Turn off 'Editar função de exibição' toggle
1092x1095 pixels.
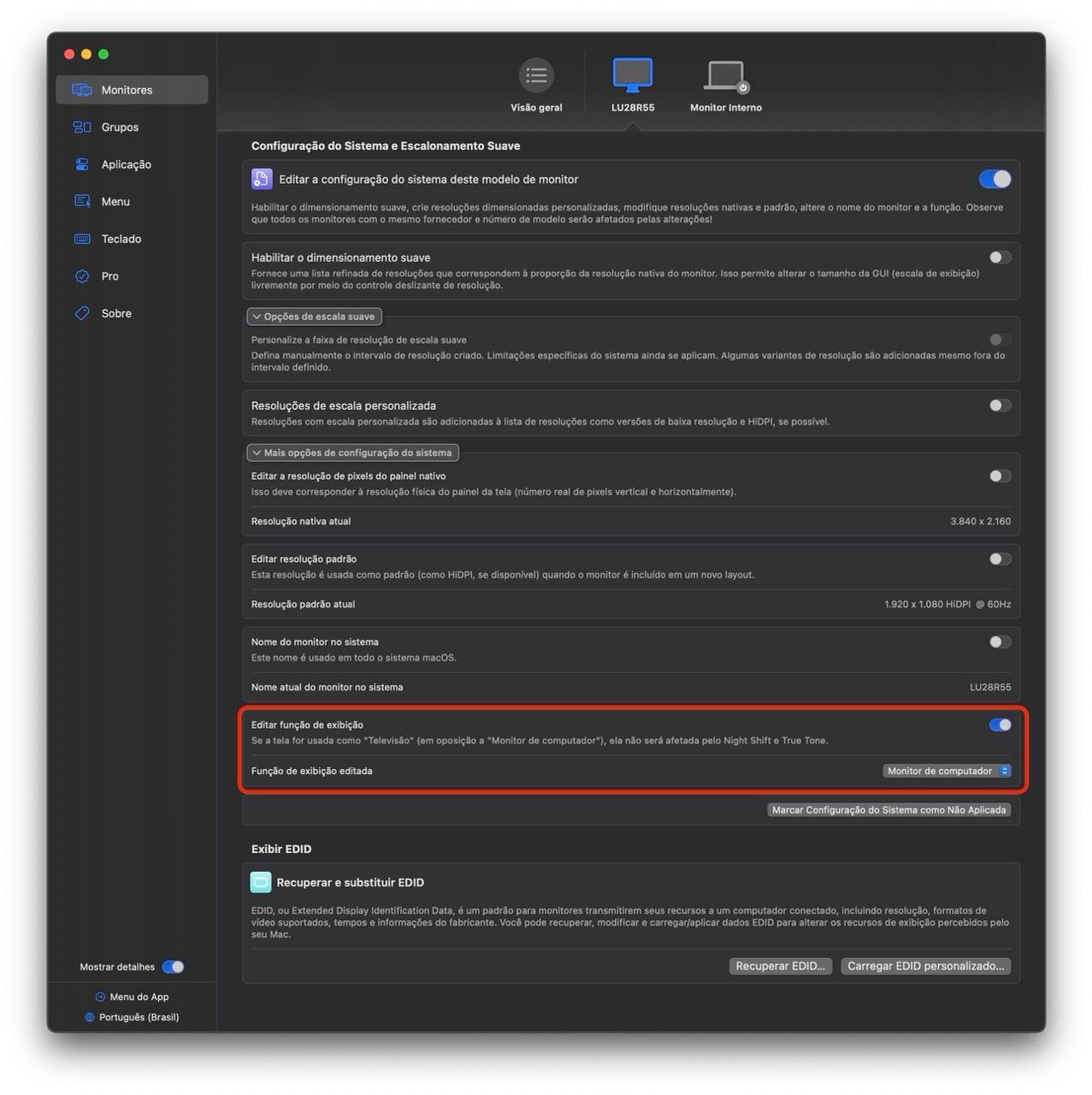[x=1000, y=725]
